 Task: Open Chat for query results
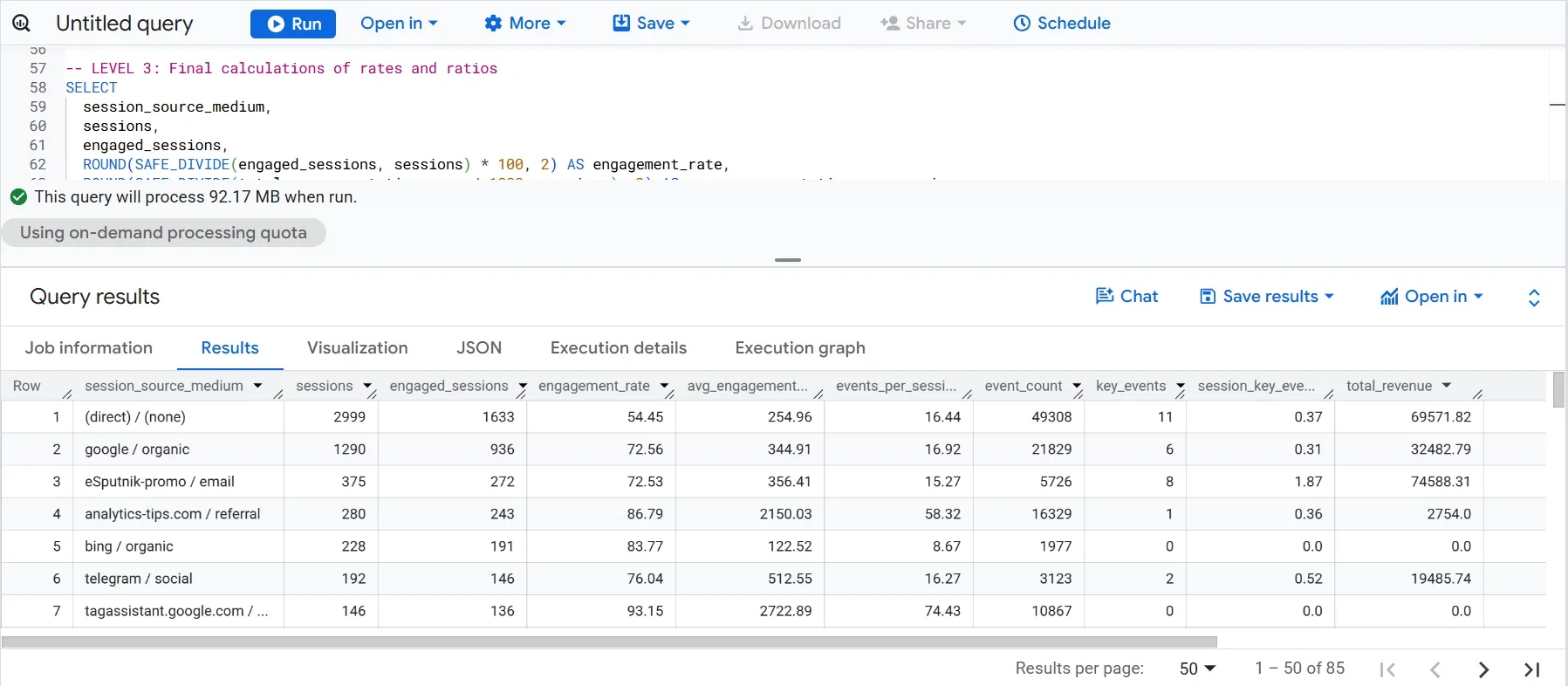click(1126, 297)
